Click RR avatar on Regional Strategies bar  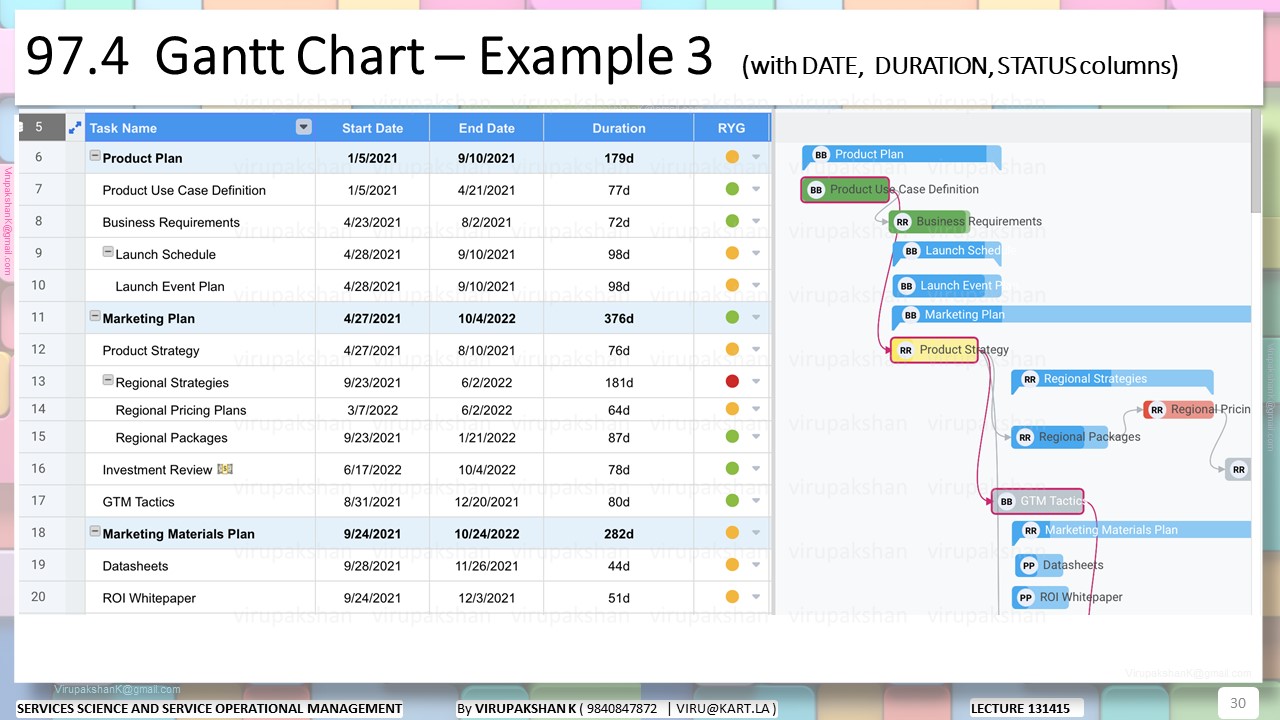tap(1030, 380)
